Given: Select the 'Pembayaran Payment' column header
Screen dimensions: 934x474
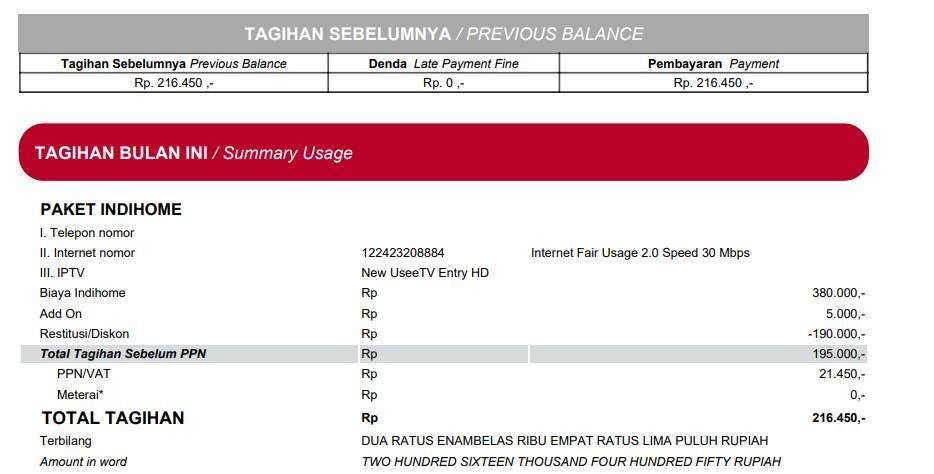Looking at the screenshot, I should pos(713,64).
